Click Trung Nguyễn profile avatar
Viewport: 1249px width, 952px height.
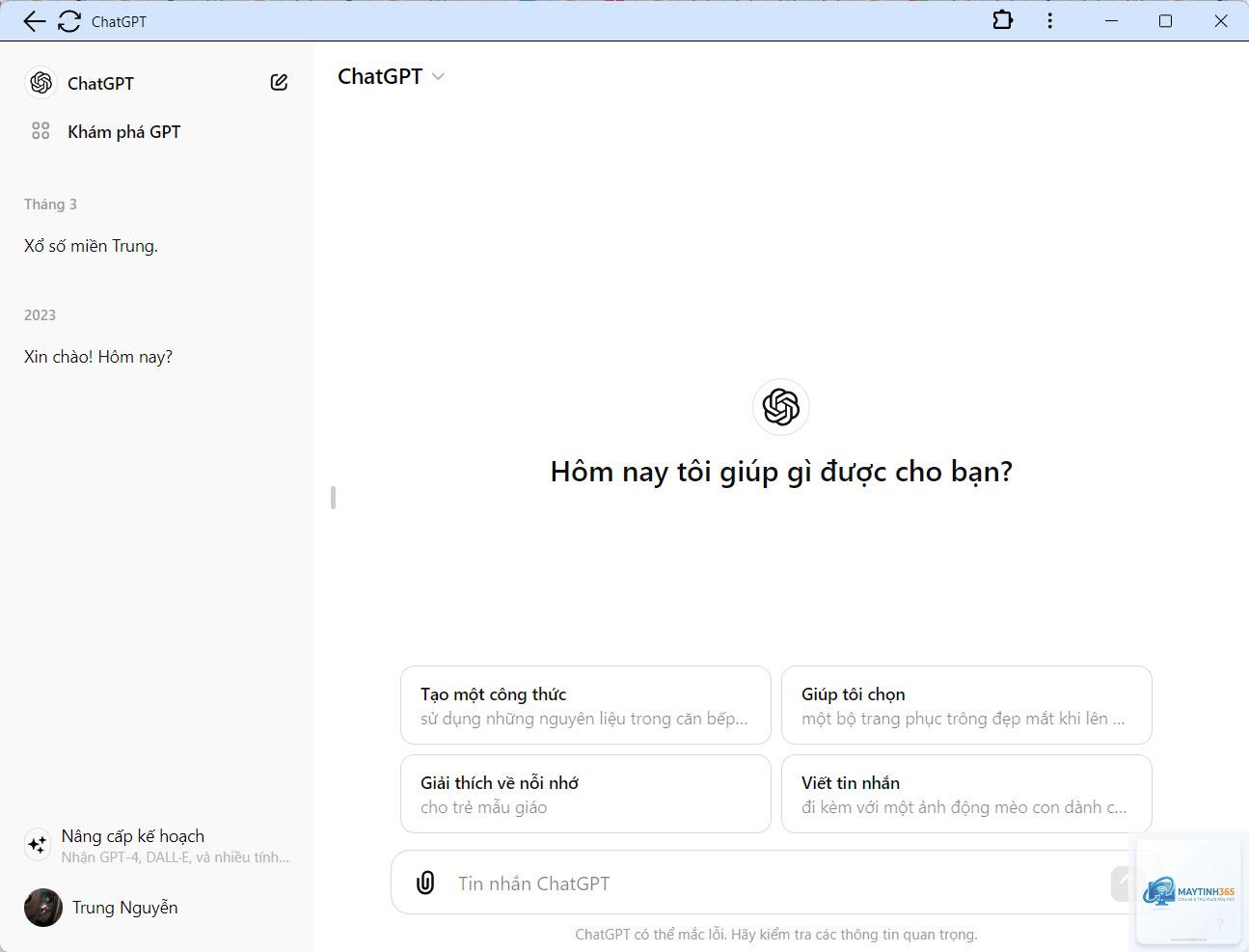43,908
